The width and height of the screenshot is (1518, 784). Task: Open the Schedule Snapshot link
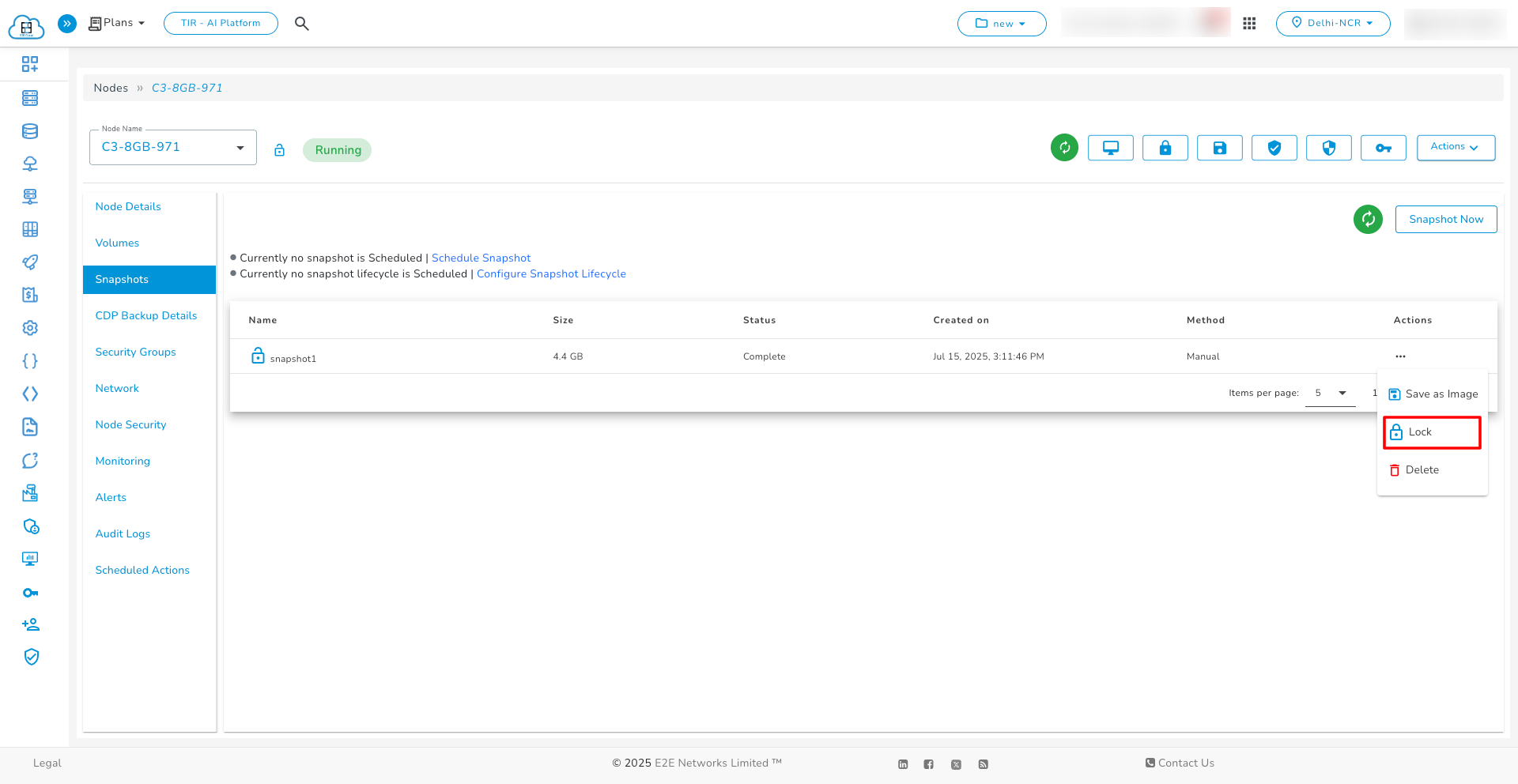tap(481, 258)
